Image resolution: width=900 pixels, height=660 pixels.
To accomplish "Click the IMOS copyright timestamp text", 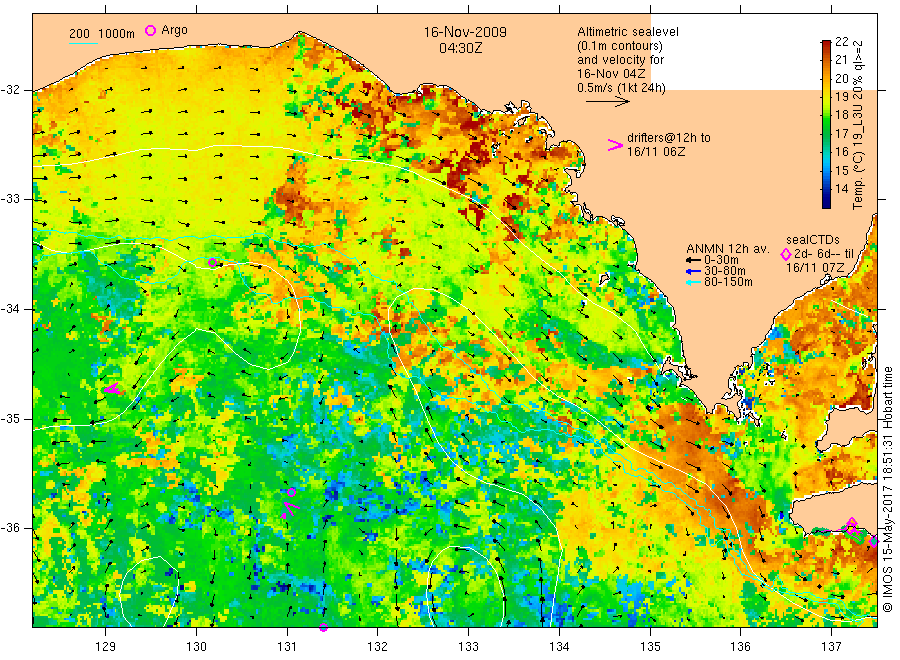I will (887, 489).
